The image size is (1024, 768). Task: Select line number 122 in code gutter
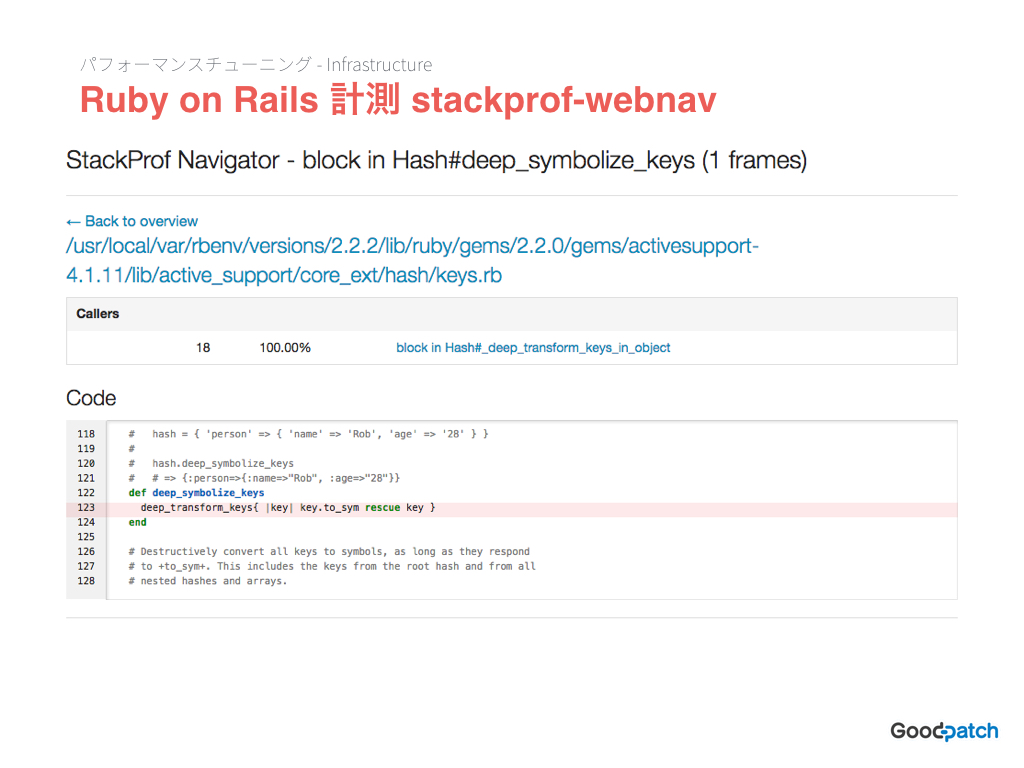(86, 493)
